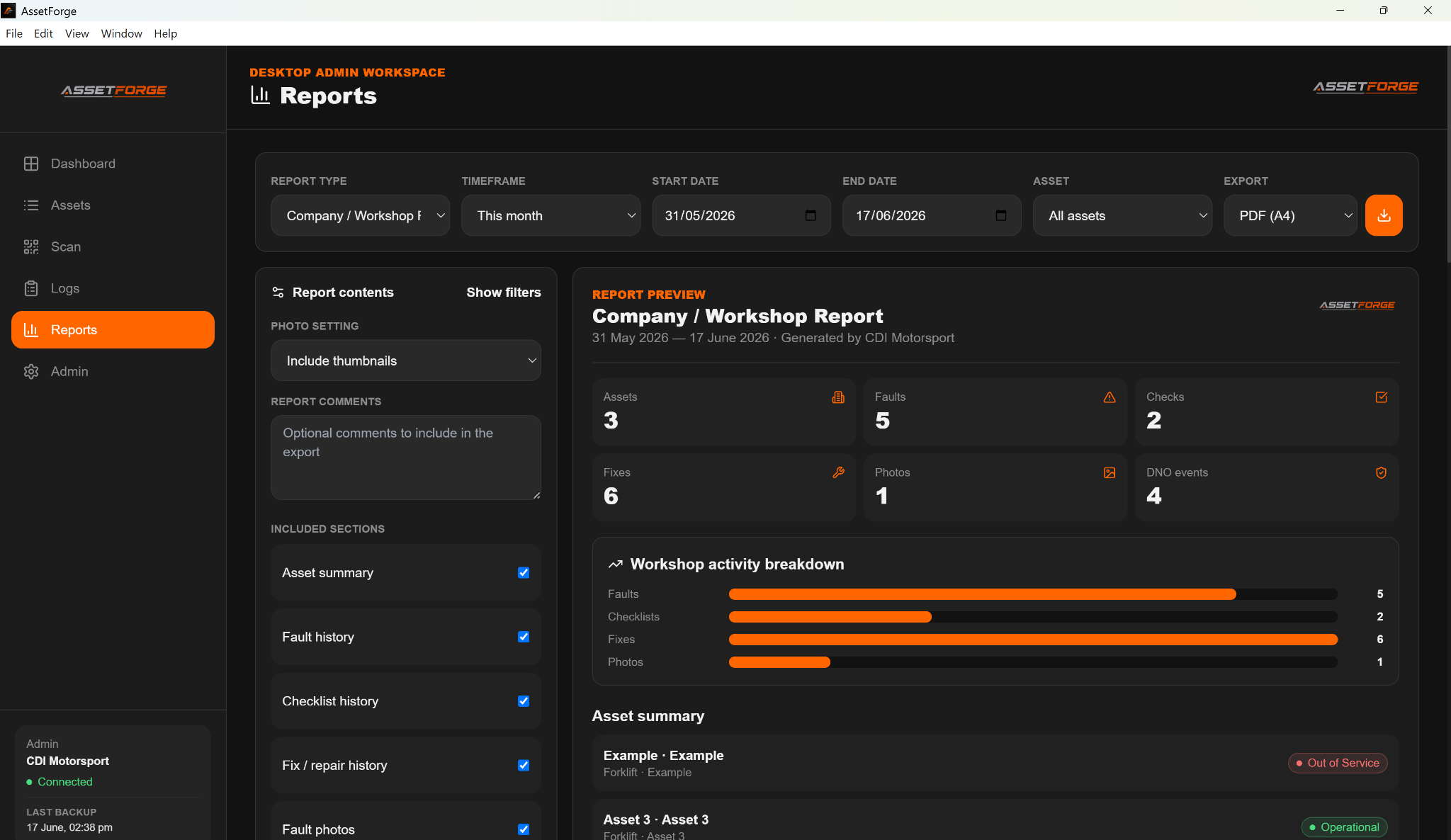
Task: Click the Scan QR code icon
Action: 31,246
